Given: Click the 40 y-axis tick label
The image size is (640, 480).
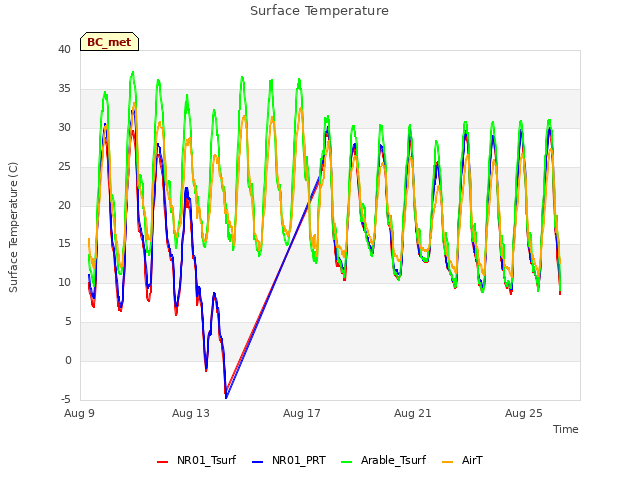Looking at the screenshot, I should pos(64,49).
